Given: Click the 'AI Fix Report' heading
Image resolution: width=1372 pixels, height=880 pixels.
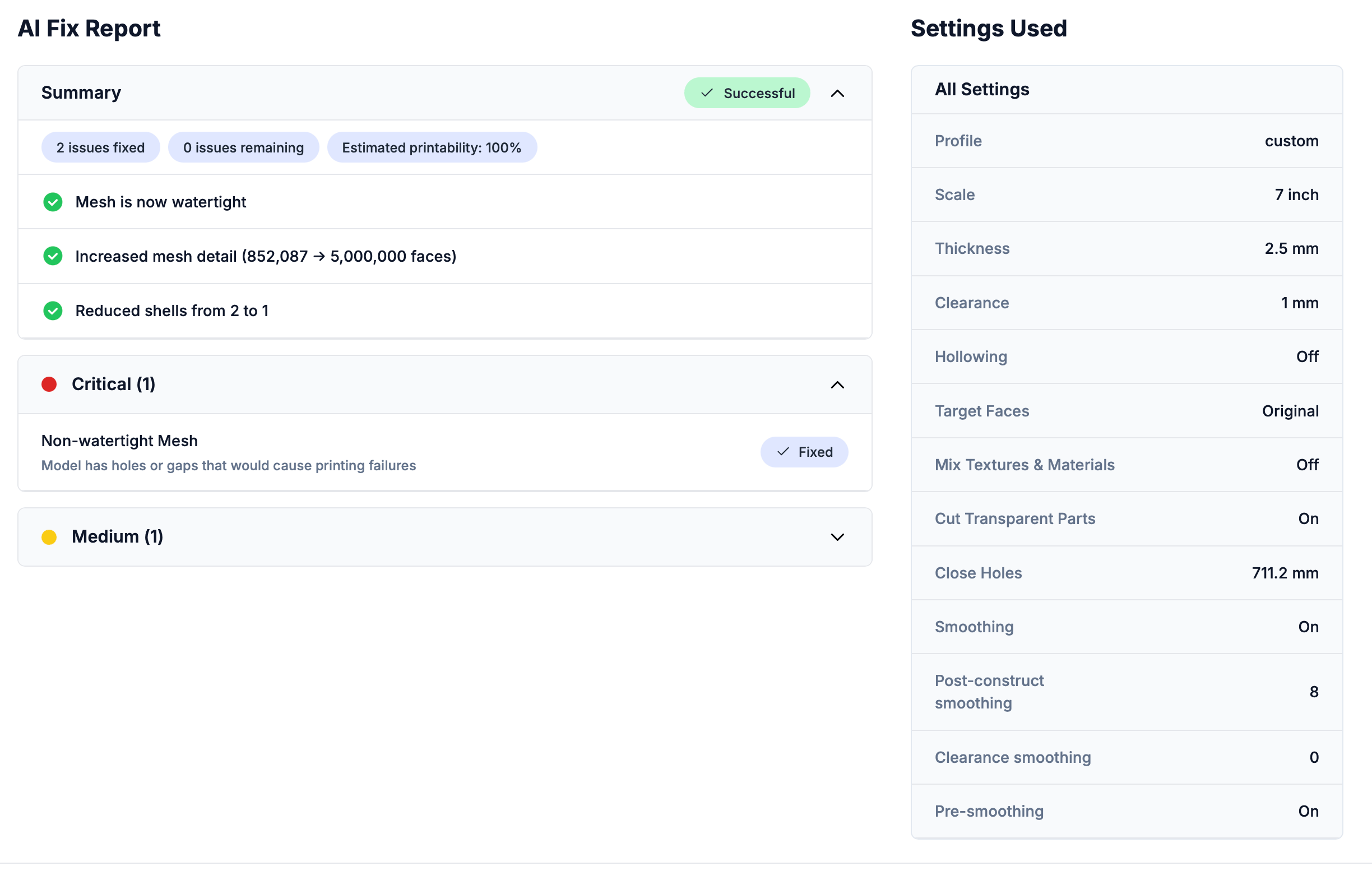Looking at the screenshot, I should coord(89,28).
